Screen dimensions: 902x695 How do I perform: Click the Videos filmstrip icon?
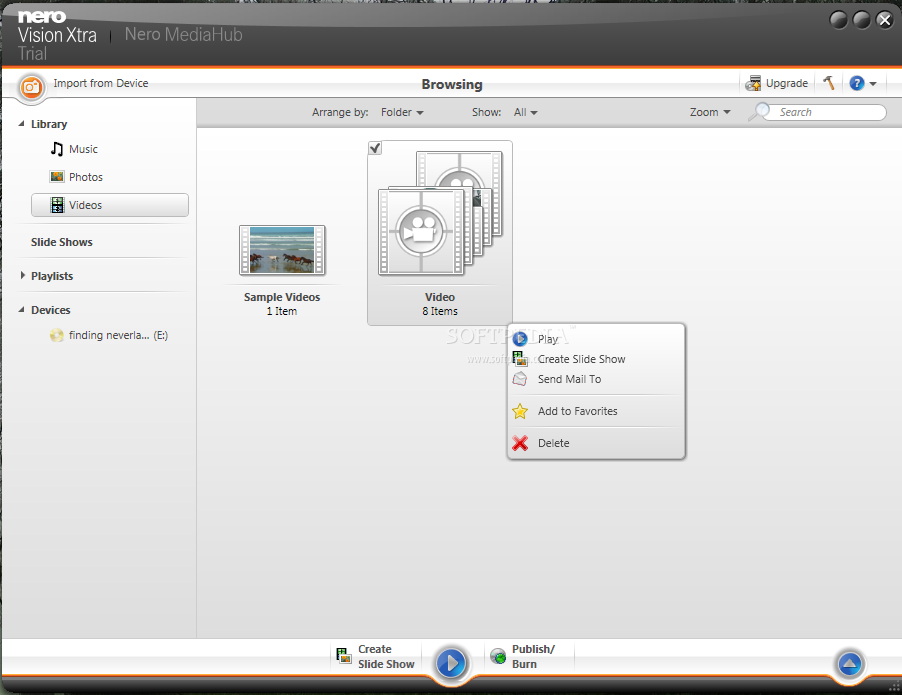pyautogui.click(x=57, y=205)
